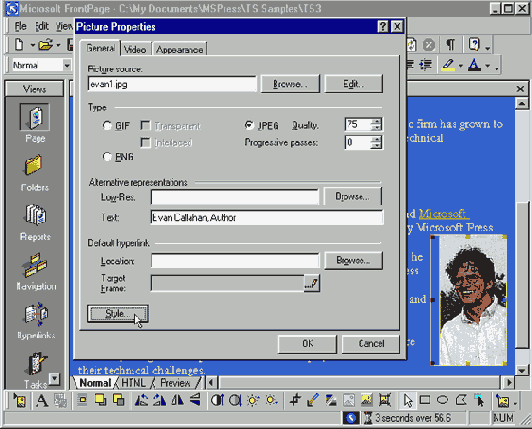
Task: Select the Insert Text icon in picture toolbar
Action: coord(42,400)
